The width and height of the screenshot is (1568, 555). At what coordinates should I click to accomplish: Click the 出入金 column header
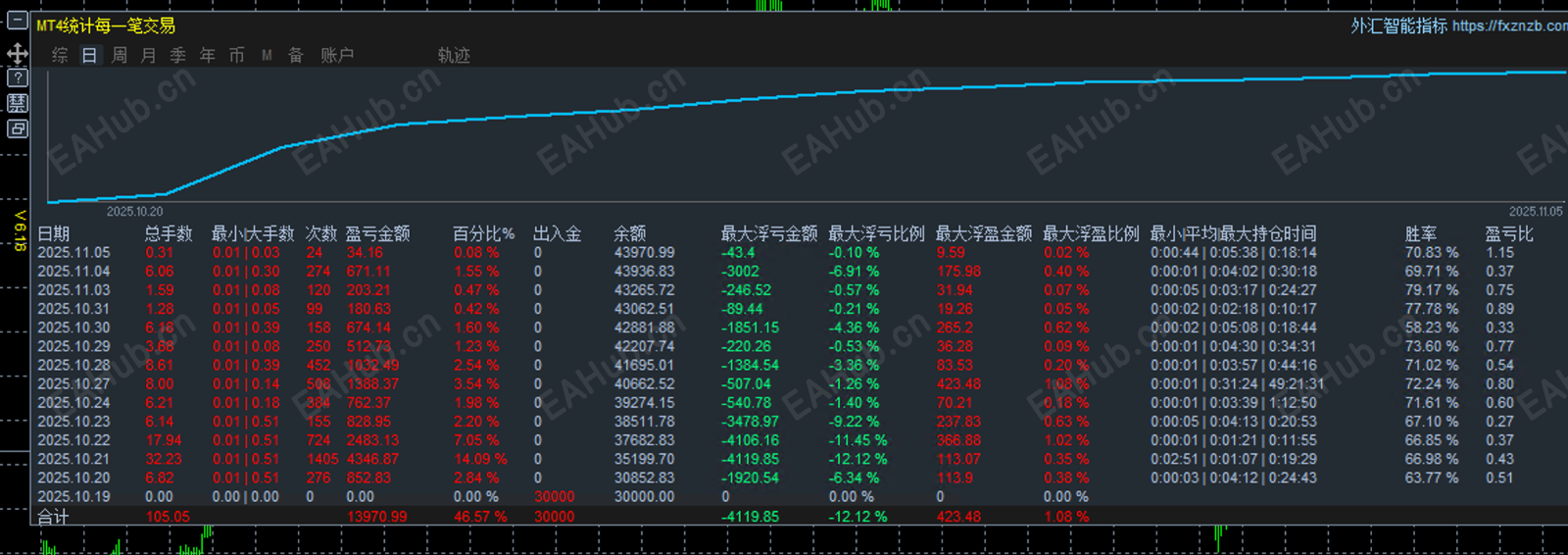click(x=558, y=233)
